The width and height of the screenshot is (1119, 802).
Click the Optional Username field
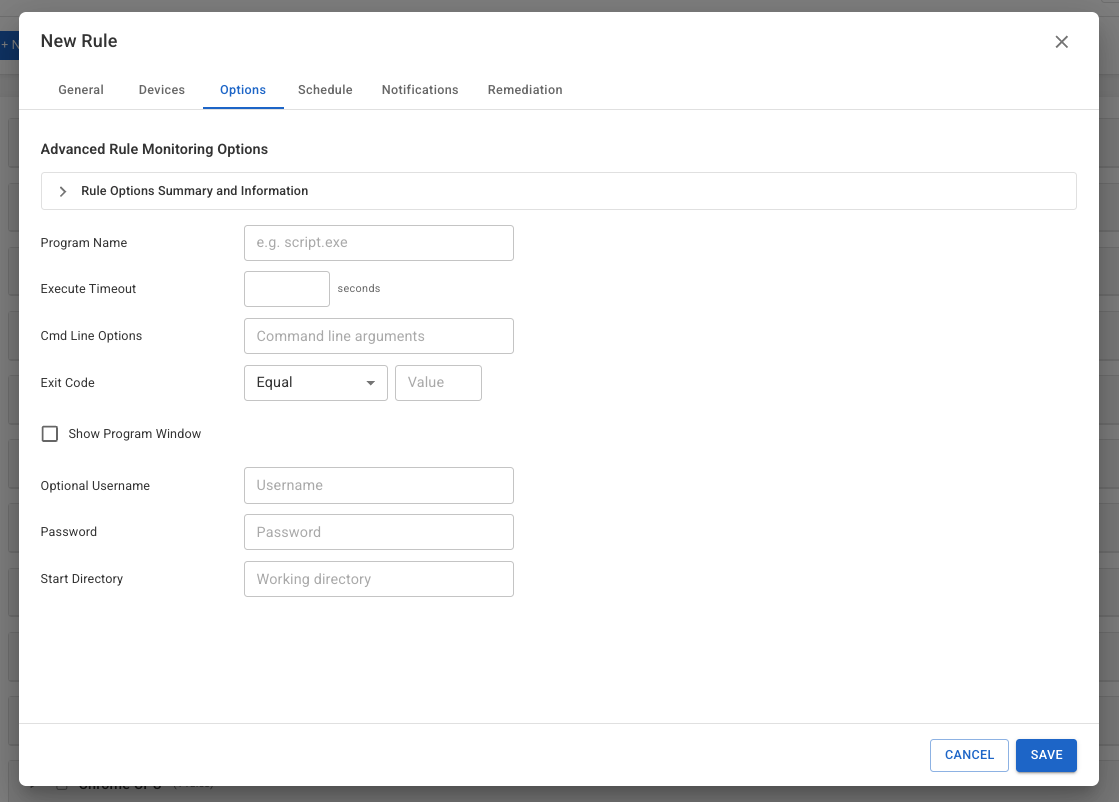[x=378, y=485]
